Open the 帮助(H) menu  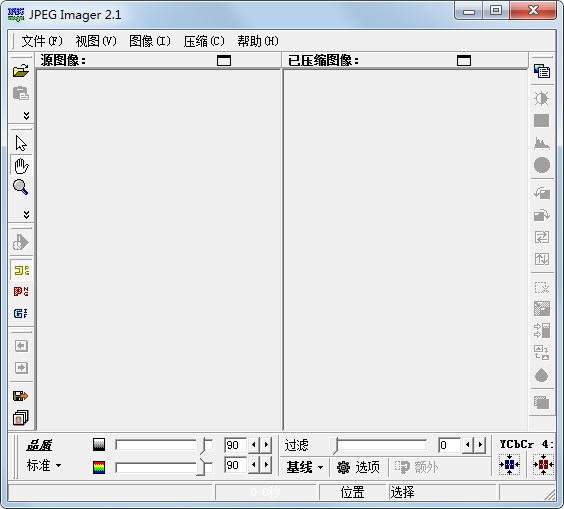pyautogui.click(x=258, y=41)
